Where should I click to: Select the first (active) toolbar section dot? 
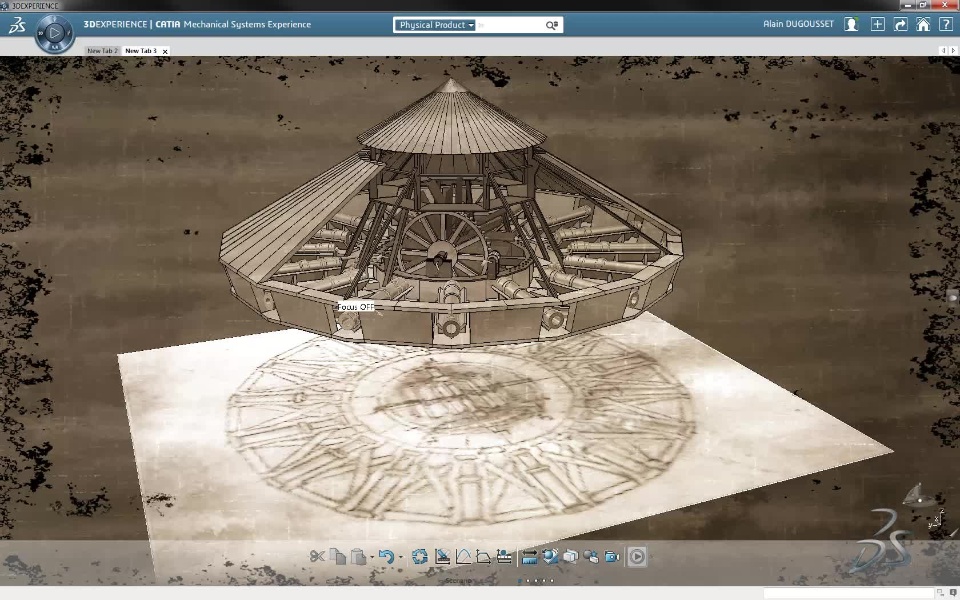point(520,580)
